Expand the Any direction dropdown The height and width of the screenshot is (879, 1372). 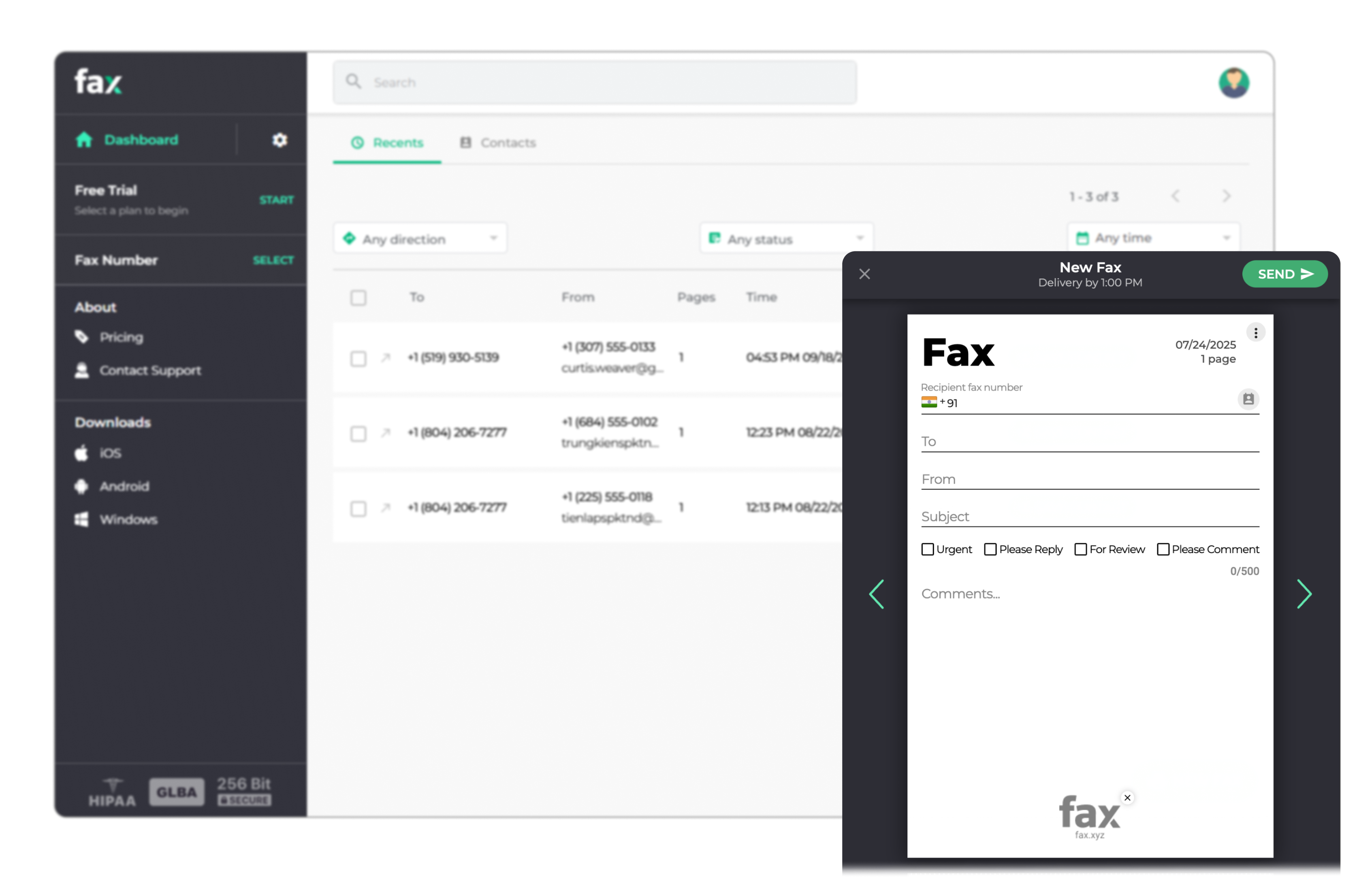420,238
